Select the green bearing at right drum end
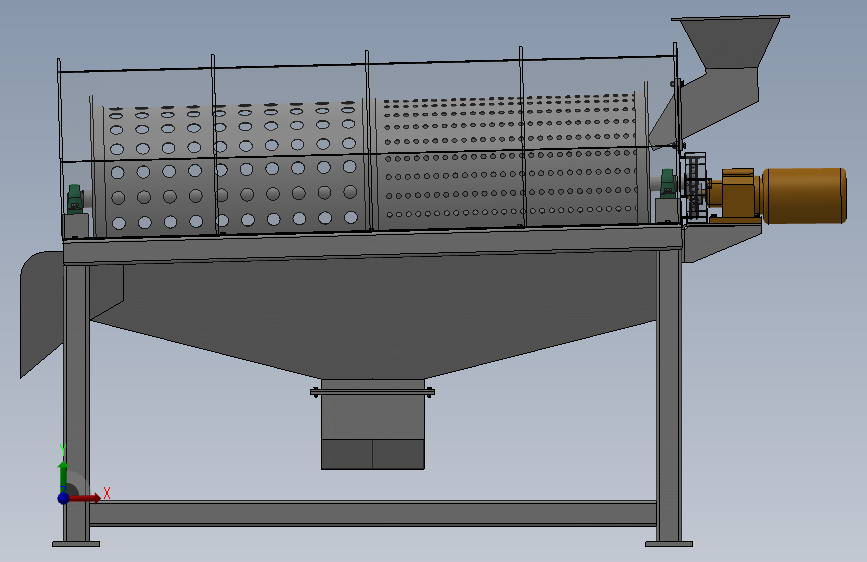The image size is (867, 562). (667, 184)
